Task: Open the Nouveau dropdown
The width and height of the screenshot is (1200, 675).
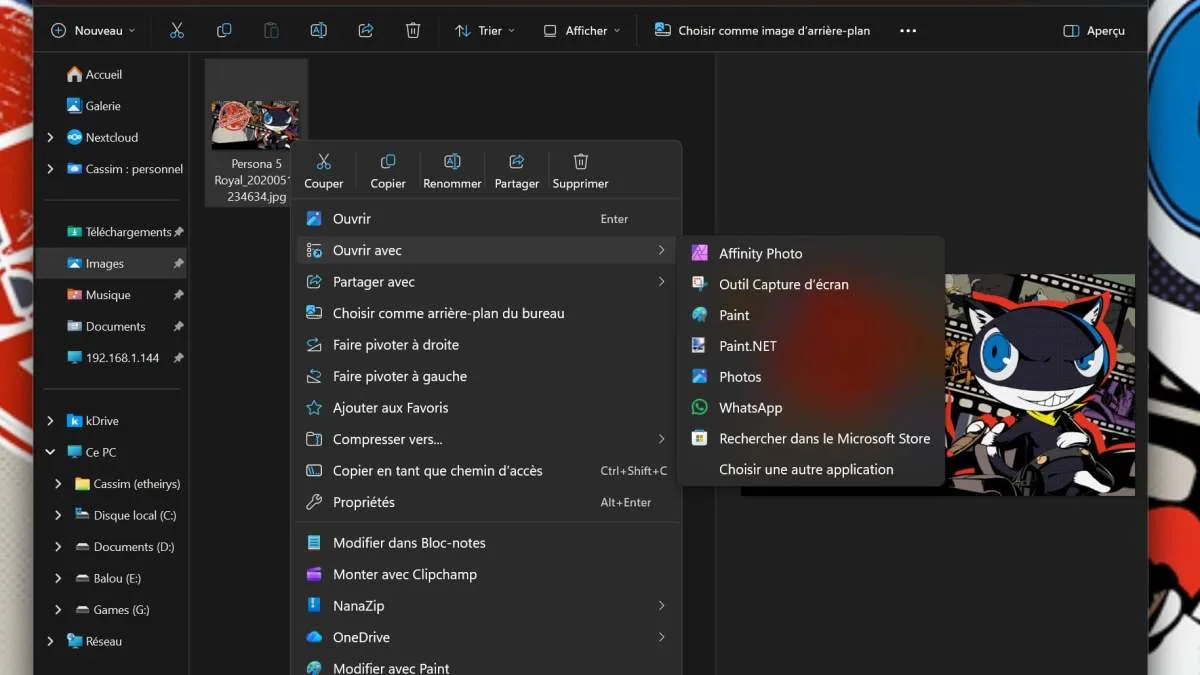Action: [x=93, y=31]
